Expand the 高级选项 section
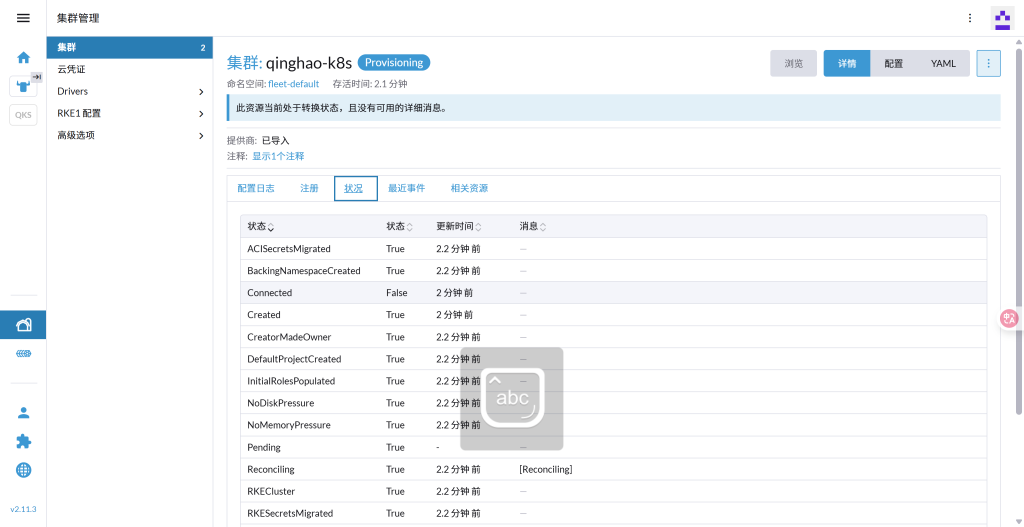The width and height of the screenshot is (1024, 527). (130, 135)
